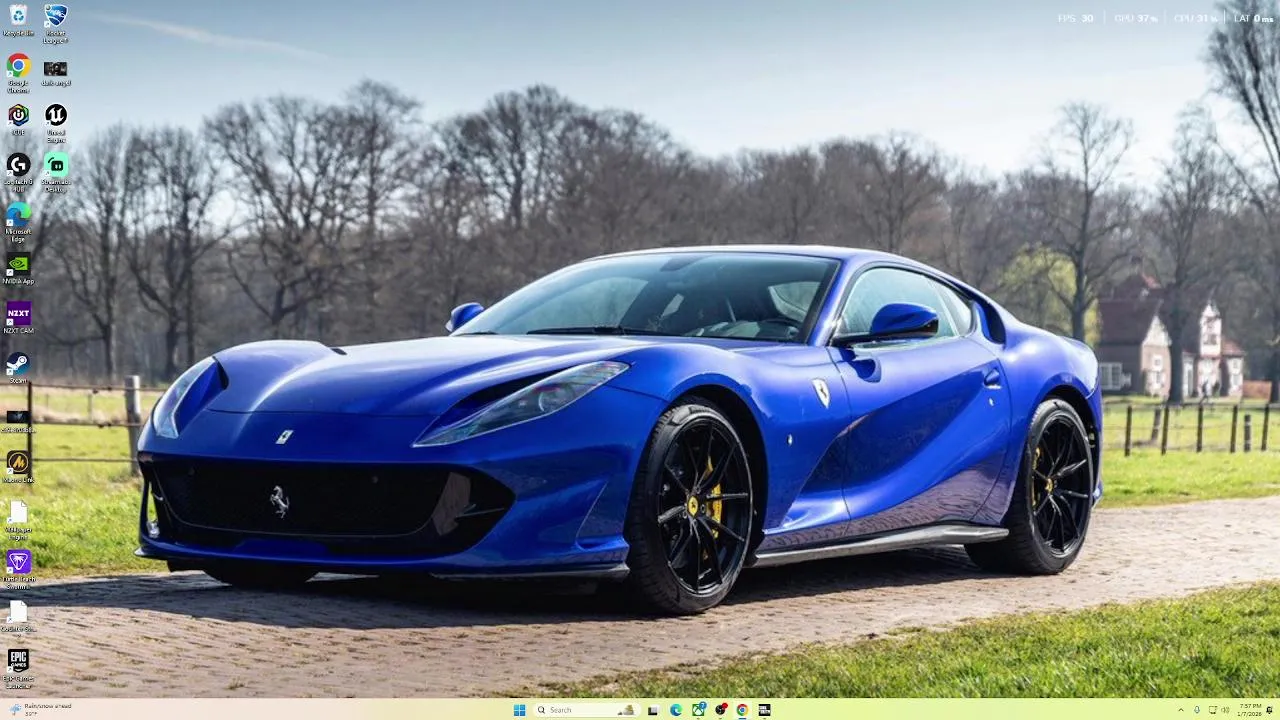Select the dark angel image file
Screen dimensions: 1280x720
pyautogui.click(x=55, y=72)
